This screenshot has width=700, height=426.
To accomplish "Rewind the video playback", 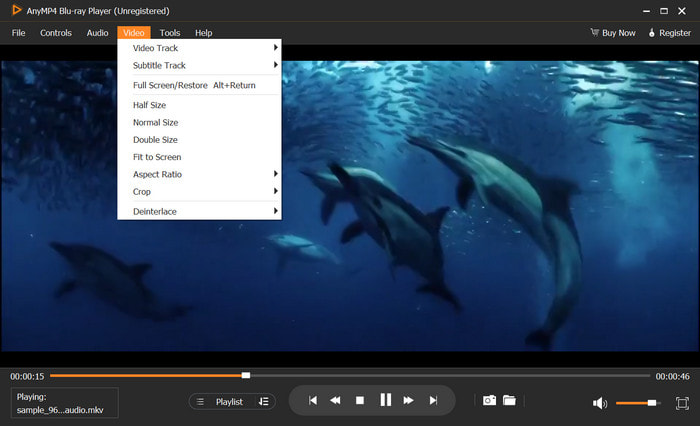I will pos(335,401).
